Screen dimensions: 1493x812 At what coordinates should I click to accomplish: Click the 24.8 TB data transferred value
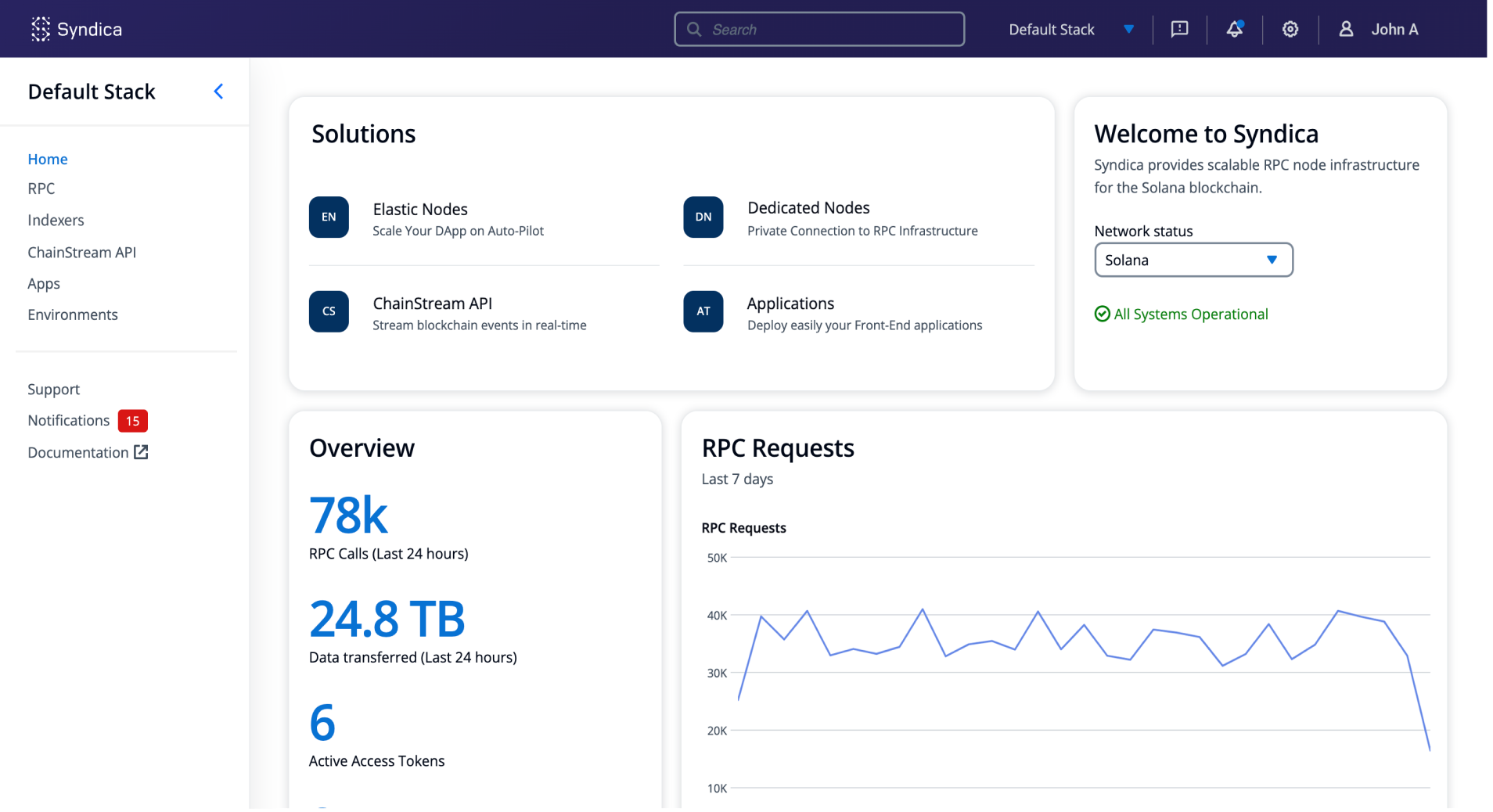pyautogui.click(x=387, y=619)
